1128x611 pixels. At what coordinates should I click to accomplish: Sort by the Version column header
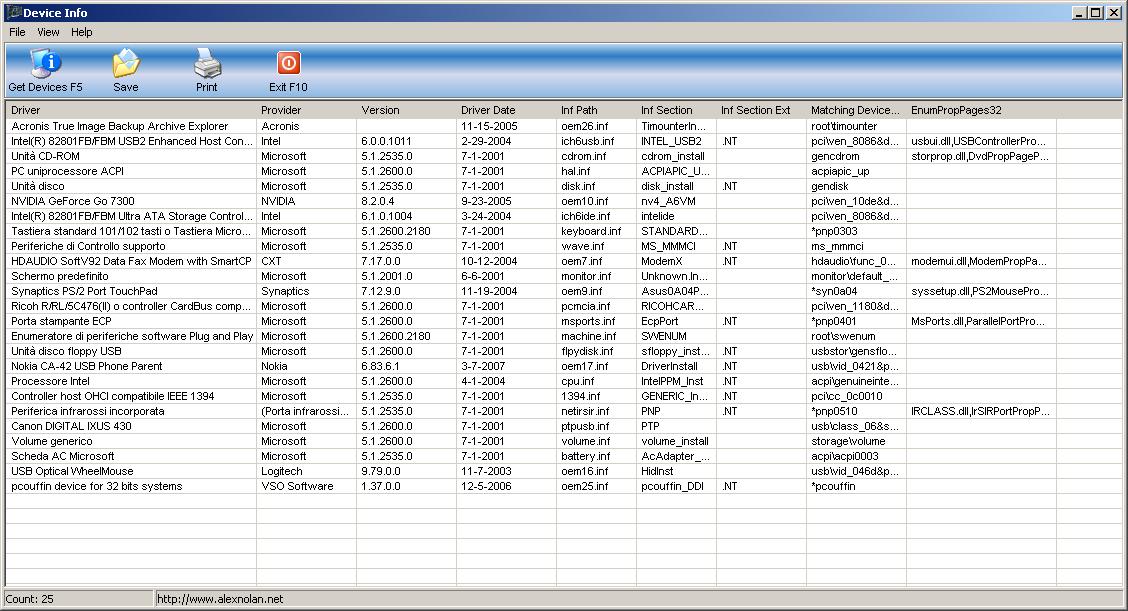406,110
